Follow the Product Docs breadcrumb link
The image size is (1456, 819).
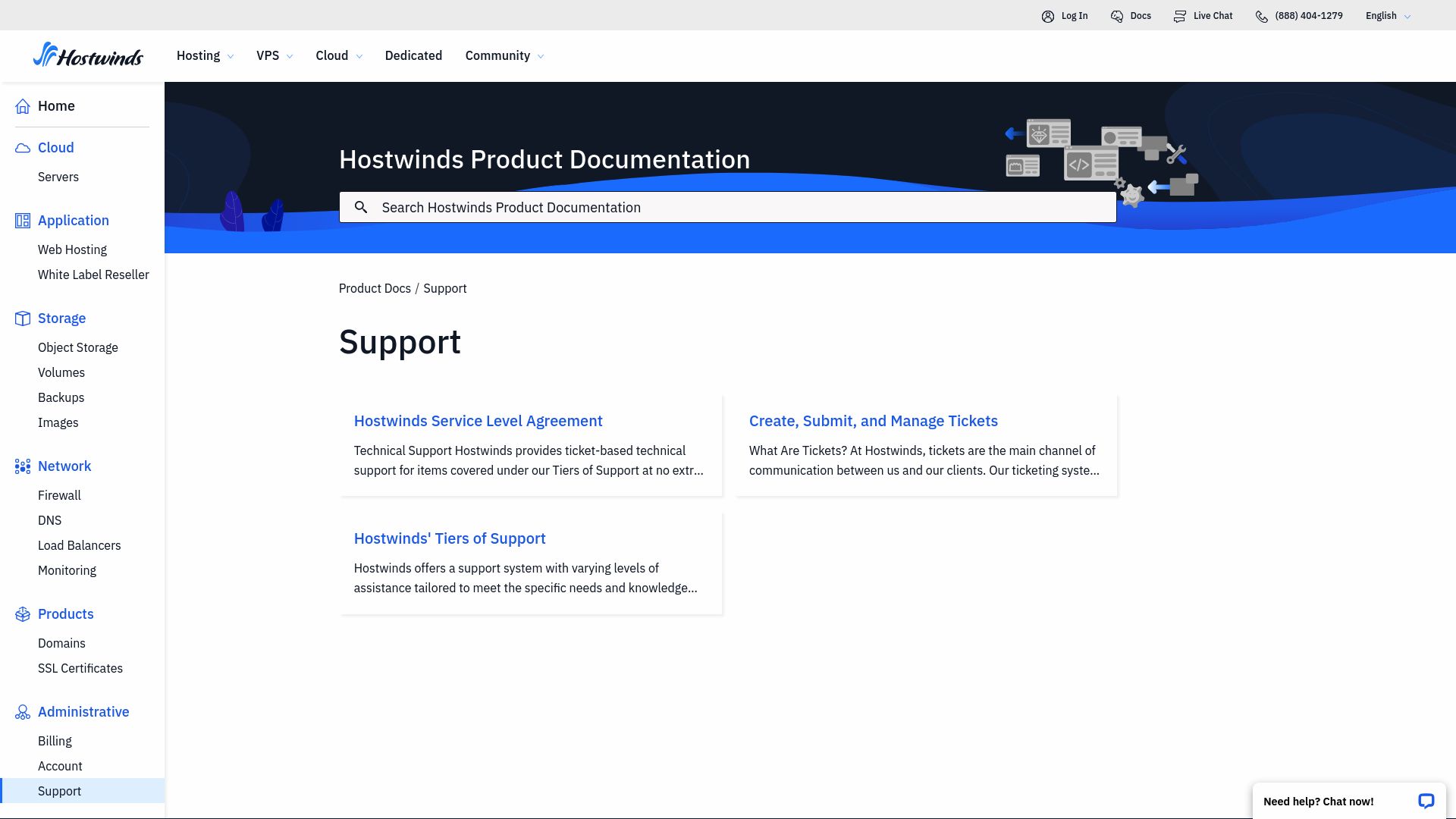[375, 288]
